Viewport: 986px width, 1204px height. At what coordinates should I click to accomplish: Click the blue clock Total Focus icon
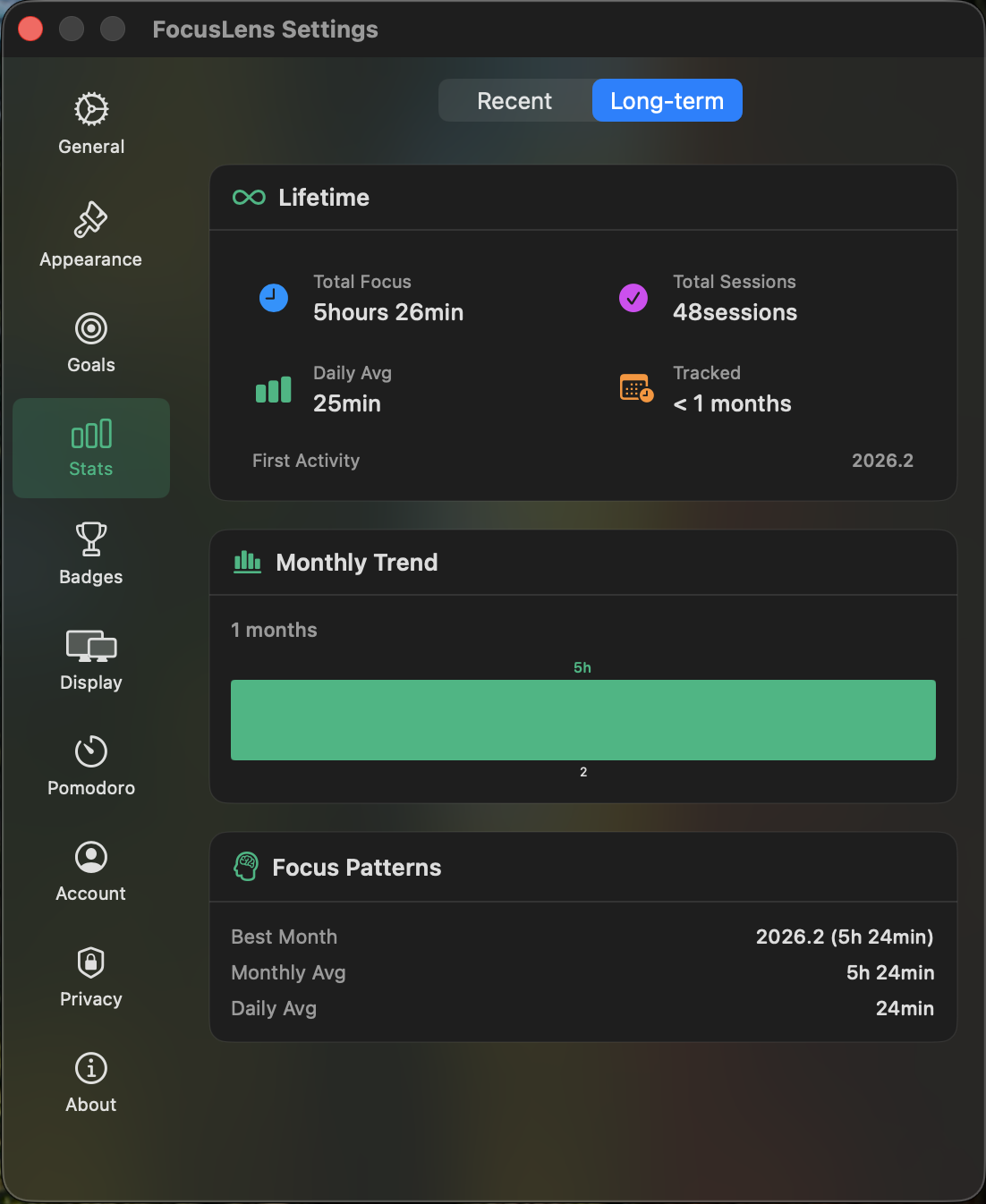coord(274,298)
